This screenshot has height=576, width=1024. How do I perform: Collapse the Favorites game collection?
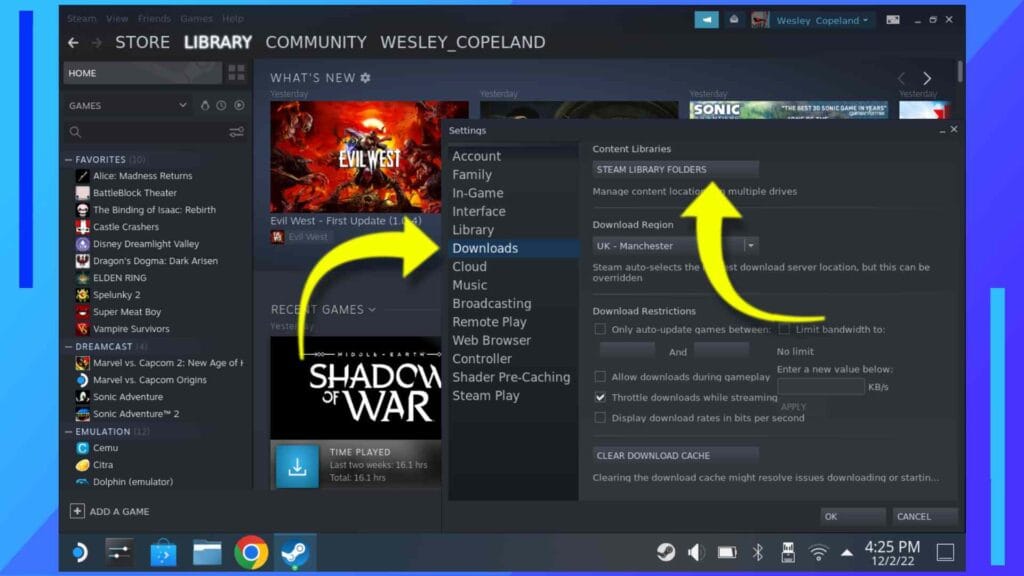(x=68, y=160)
